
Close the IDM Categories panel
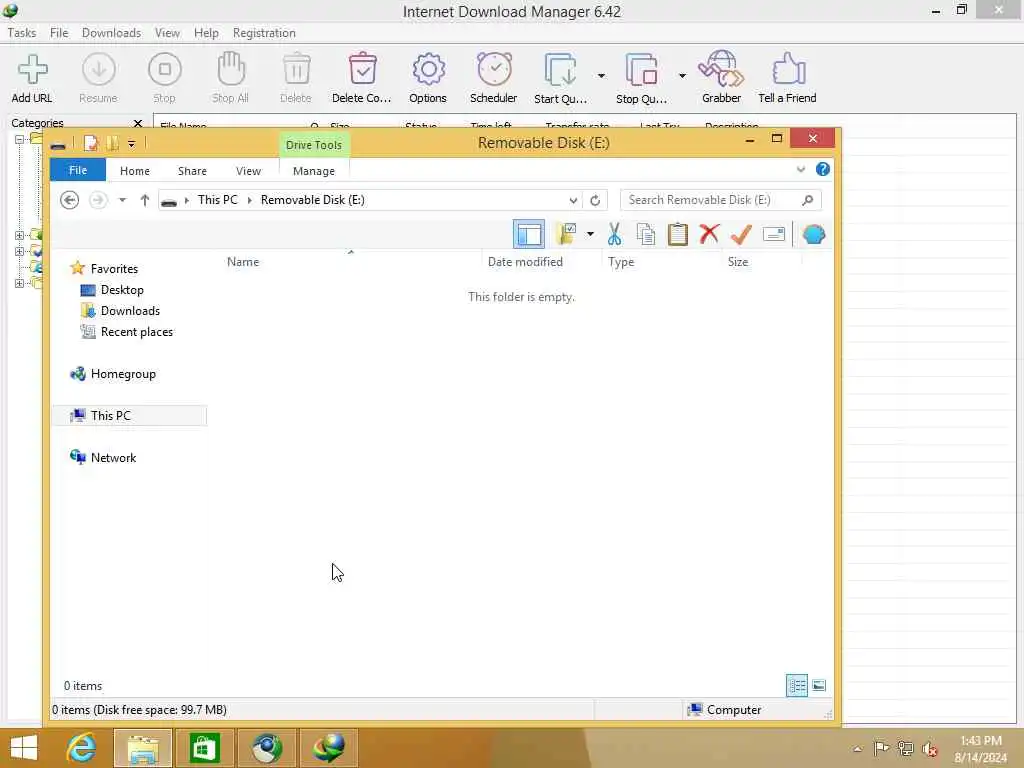138,123
